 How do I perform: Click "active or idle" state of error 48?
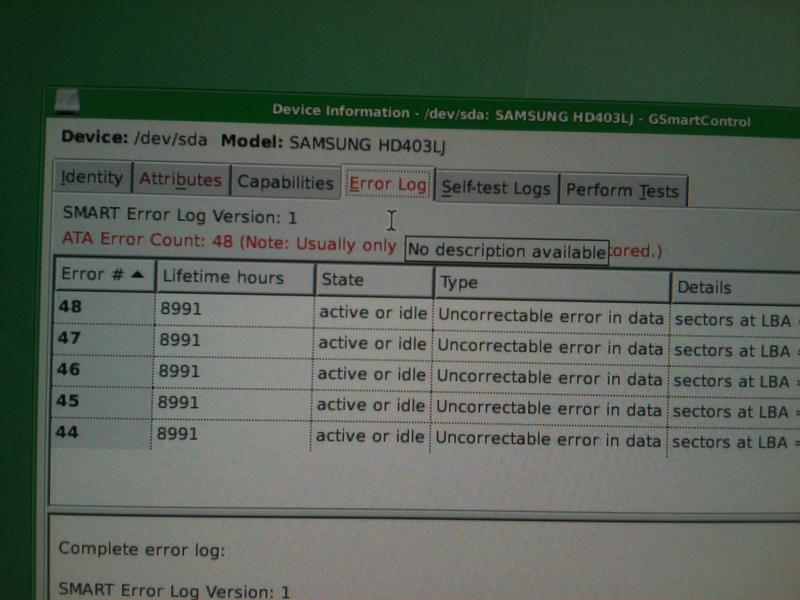(x=373, y=313)
